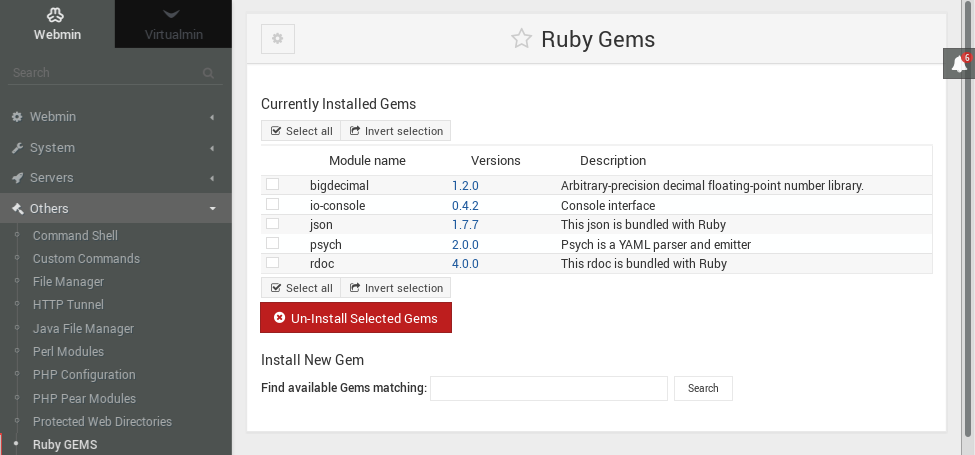975x455 pixels.
Task: Open notifications bell with 6 alerts
Action: 959,63
